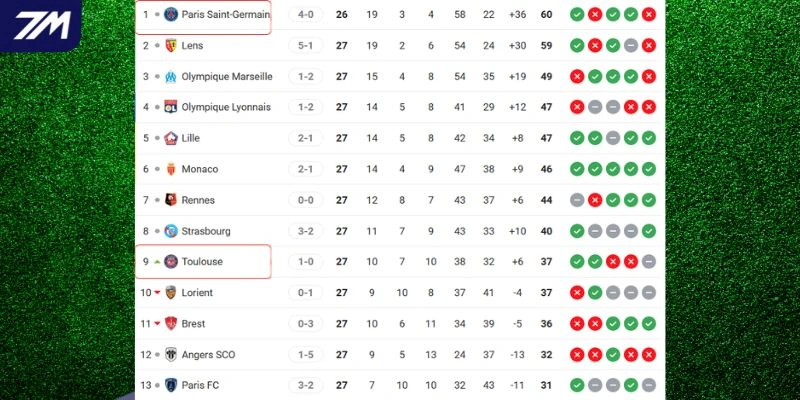Click the 0-3 score badge for Brest
800x400 pixels.
pyautogui.click(x=305, y=324)
